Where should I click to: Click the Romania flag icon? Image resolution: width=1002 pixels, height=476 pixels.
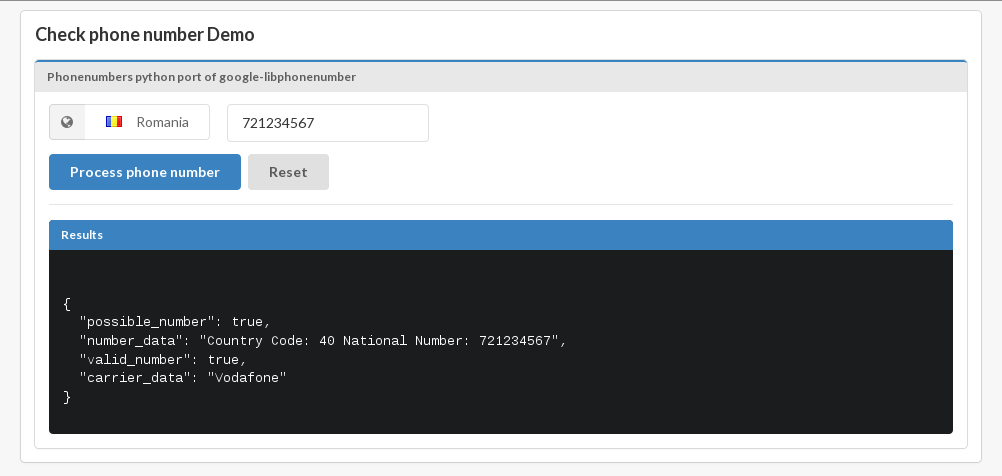(114, 121)
